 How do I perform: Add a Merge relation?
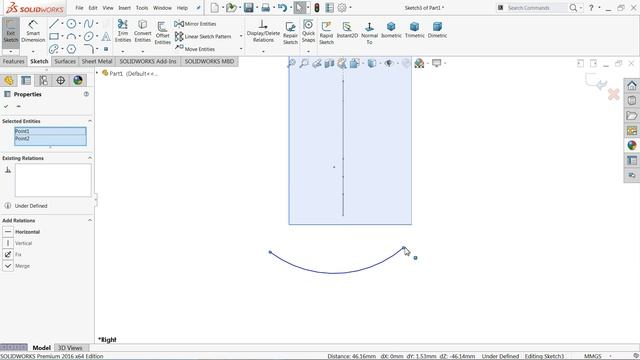16,266
